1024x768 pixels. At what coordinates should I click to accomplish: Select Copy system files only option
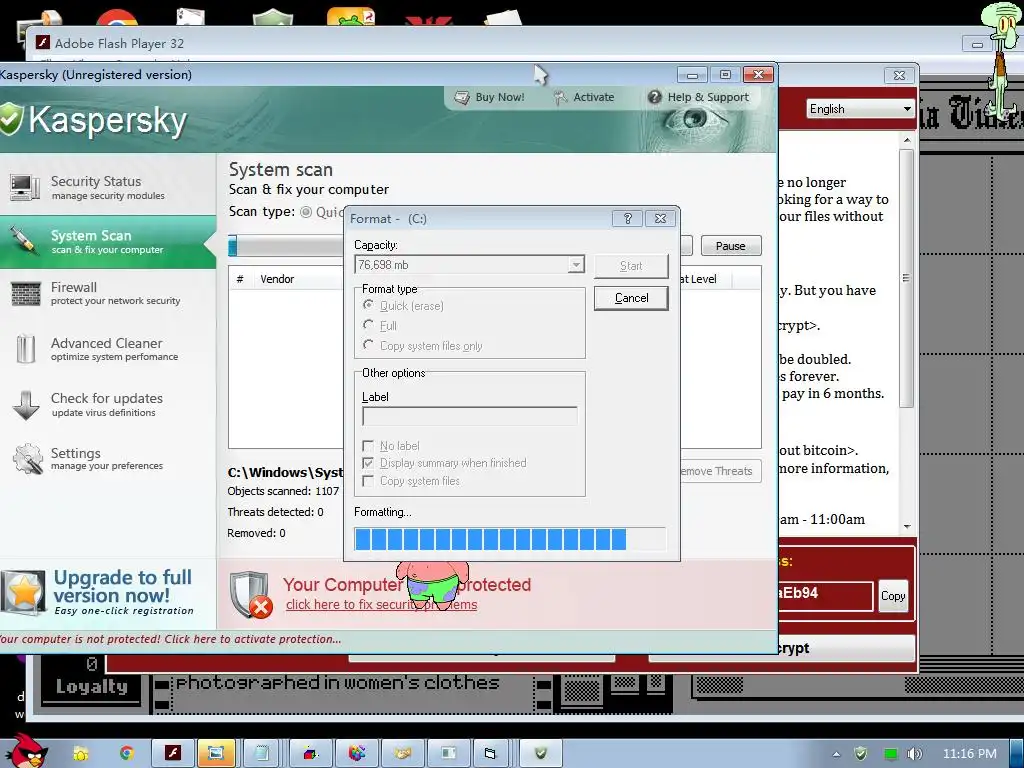(368, 344)
